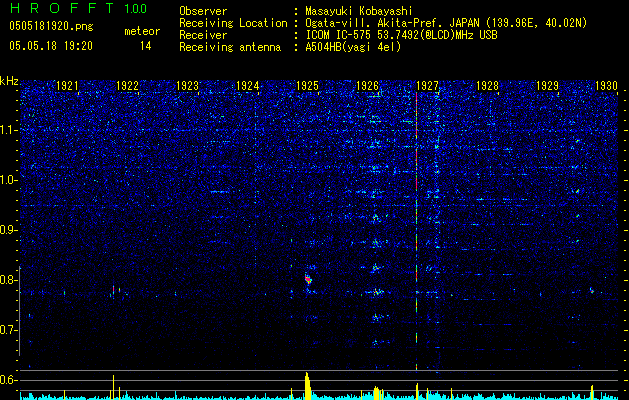Click the HROFFT program title text
This screenshot has width=629, height=400.
tap(63, 8)
